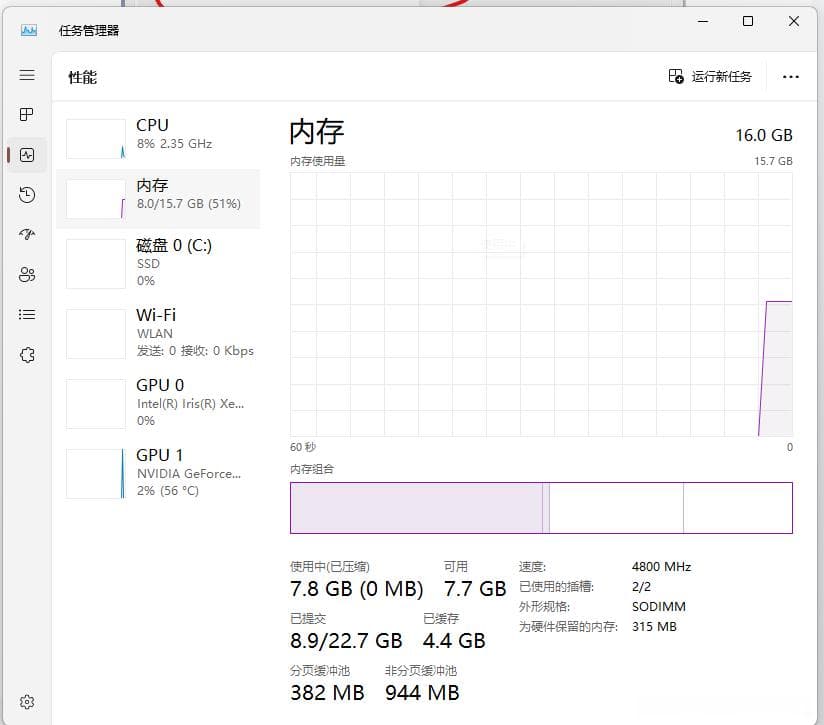This screenshot has width=824, height=725.
Task: Click the 2/2 slots used value
Action: [x=641, y=587]
